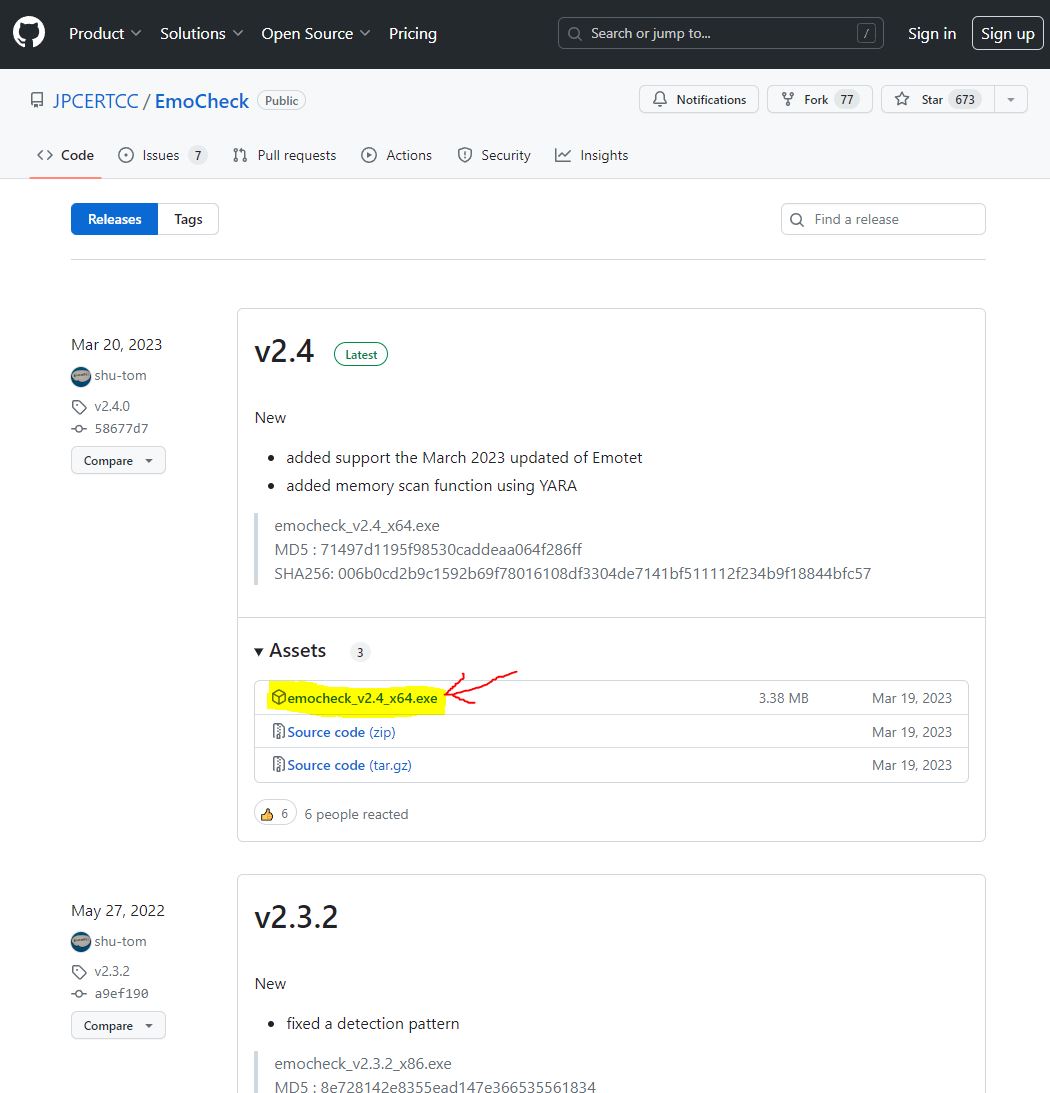Open the EmoCheck repository link
1050x1093 pixels.
tap(201, 101)
